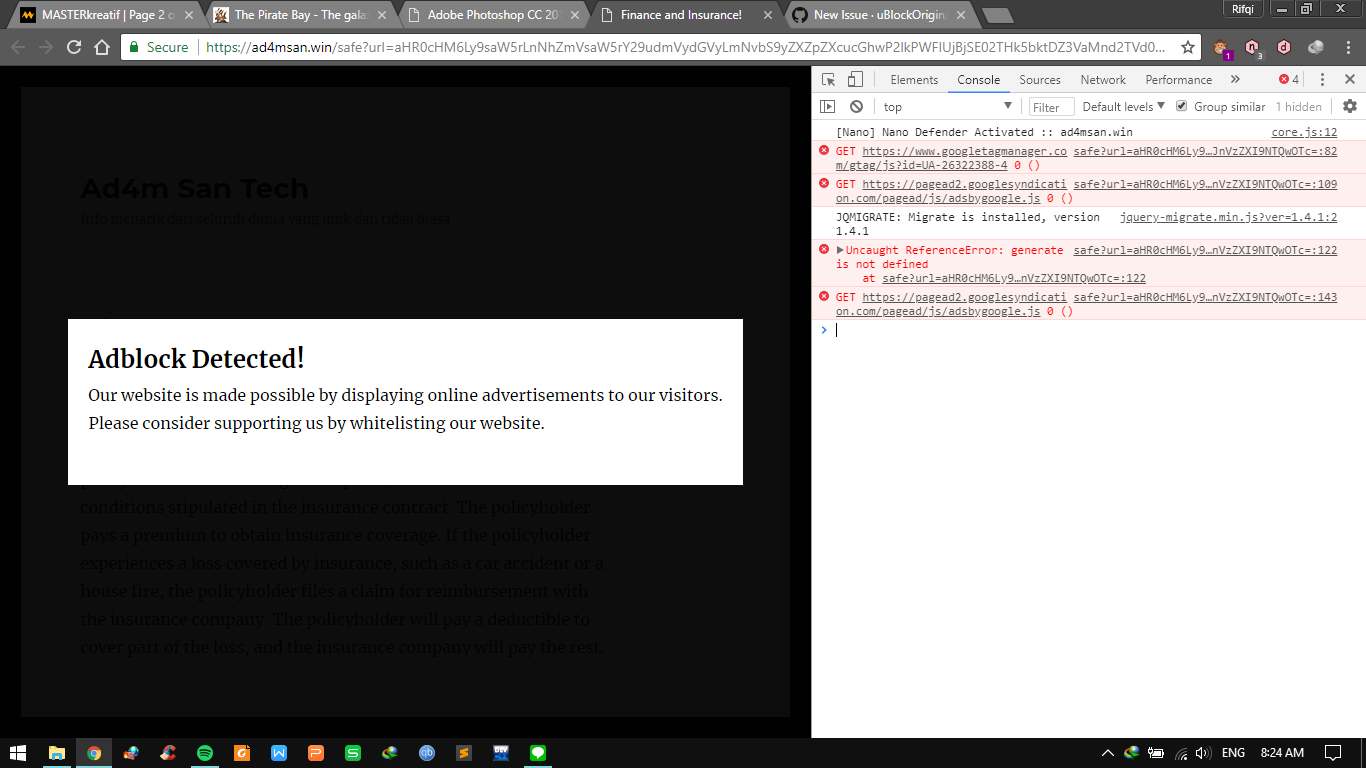The height and width of the screenshot is (768, 1366).
Task: Switch to the Sources tab
Action: [1040, 80]
